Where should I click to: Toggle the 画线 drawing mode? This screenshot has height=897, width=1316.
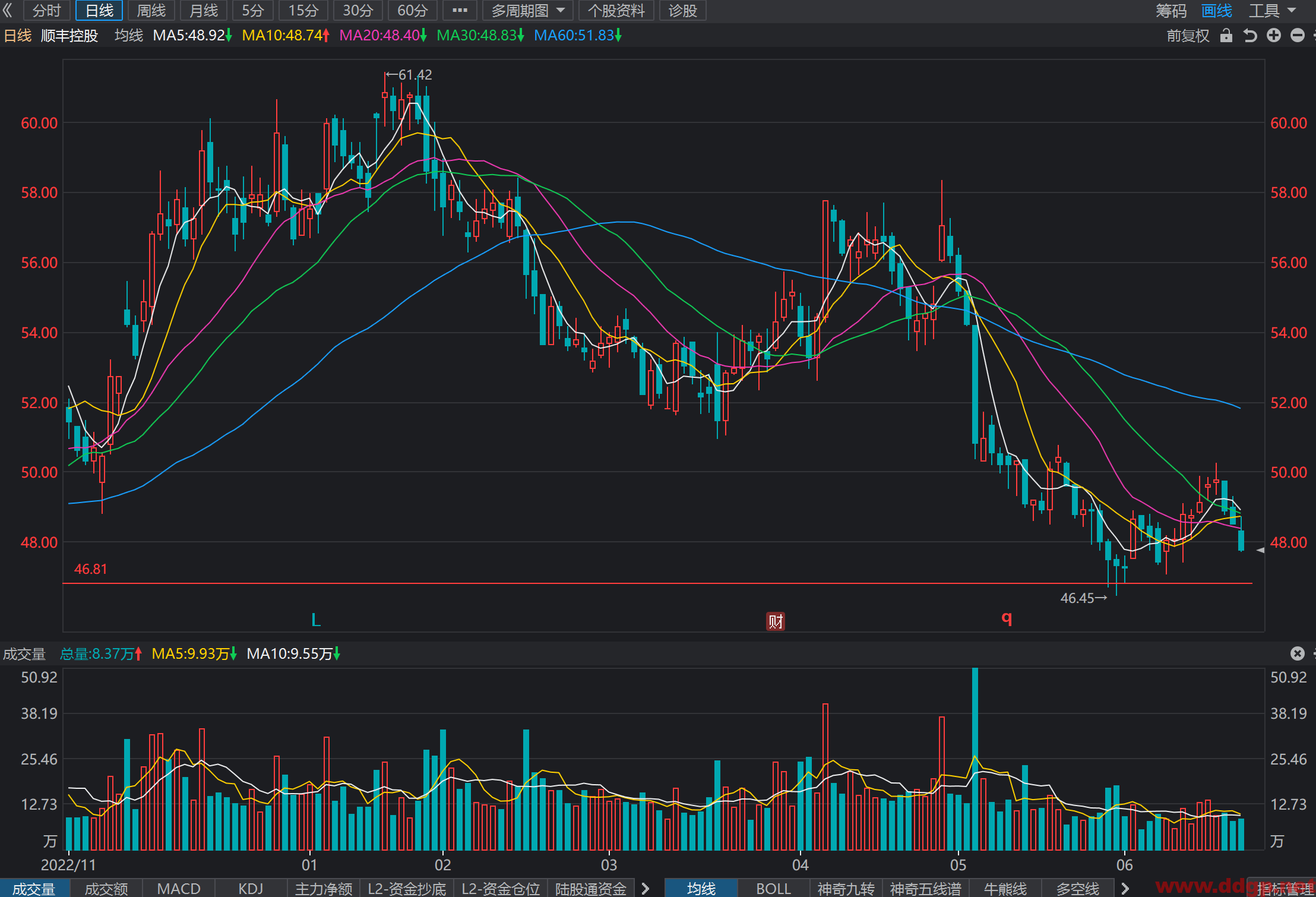click(x=1216, y=11)
